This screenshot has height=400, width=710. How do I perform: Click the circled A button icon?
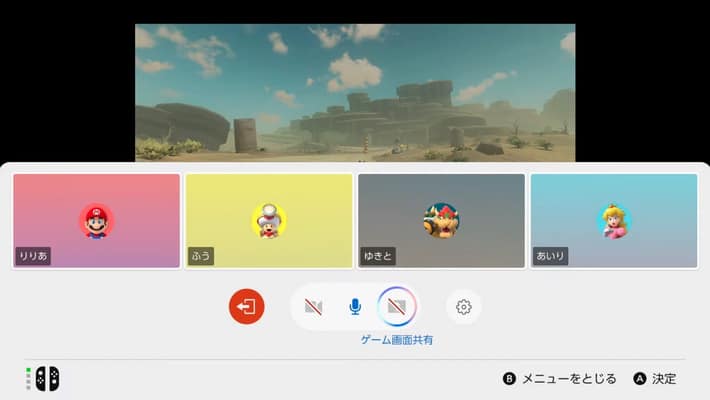[x=640, y=379]
